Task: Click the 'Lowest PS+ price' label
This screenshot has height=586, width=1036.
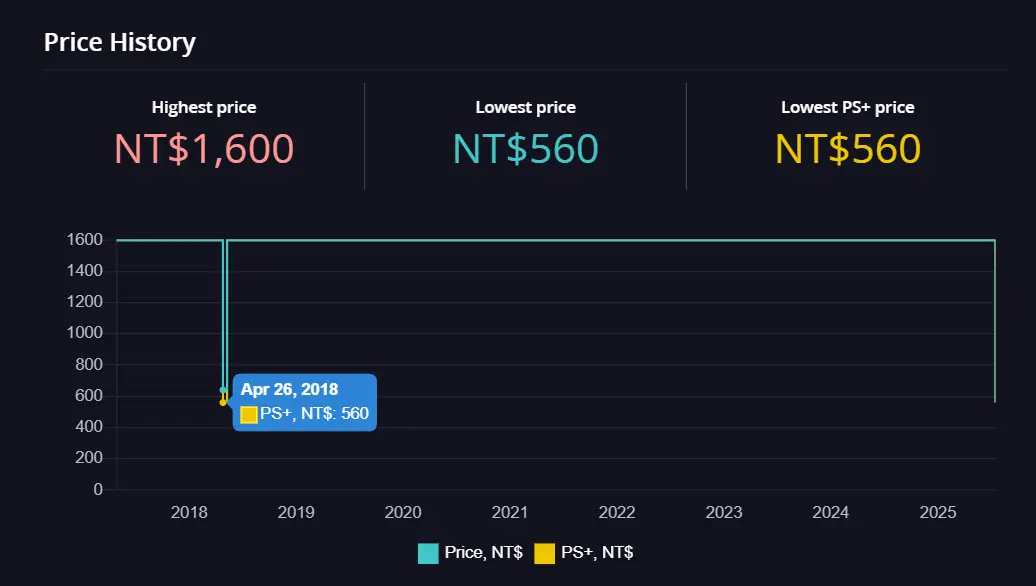Action: (x=847, y=107)
